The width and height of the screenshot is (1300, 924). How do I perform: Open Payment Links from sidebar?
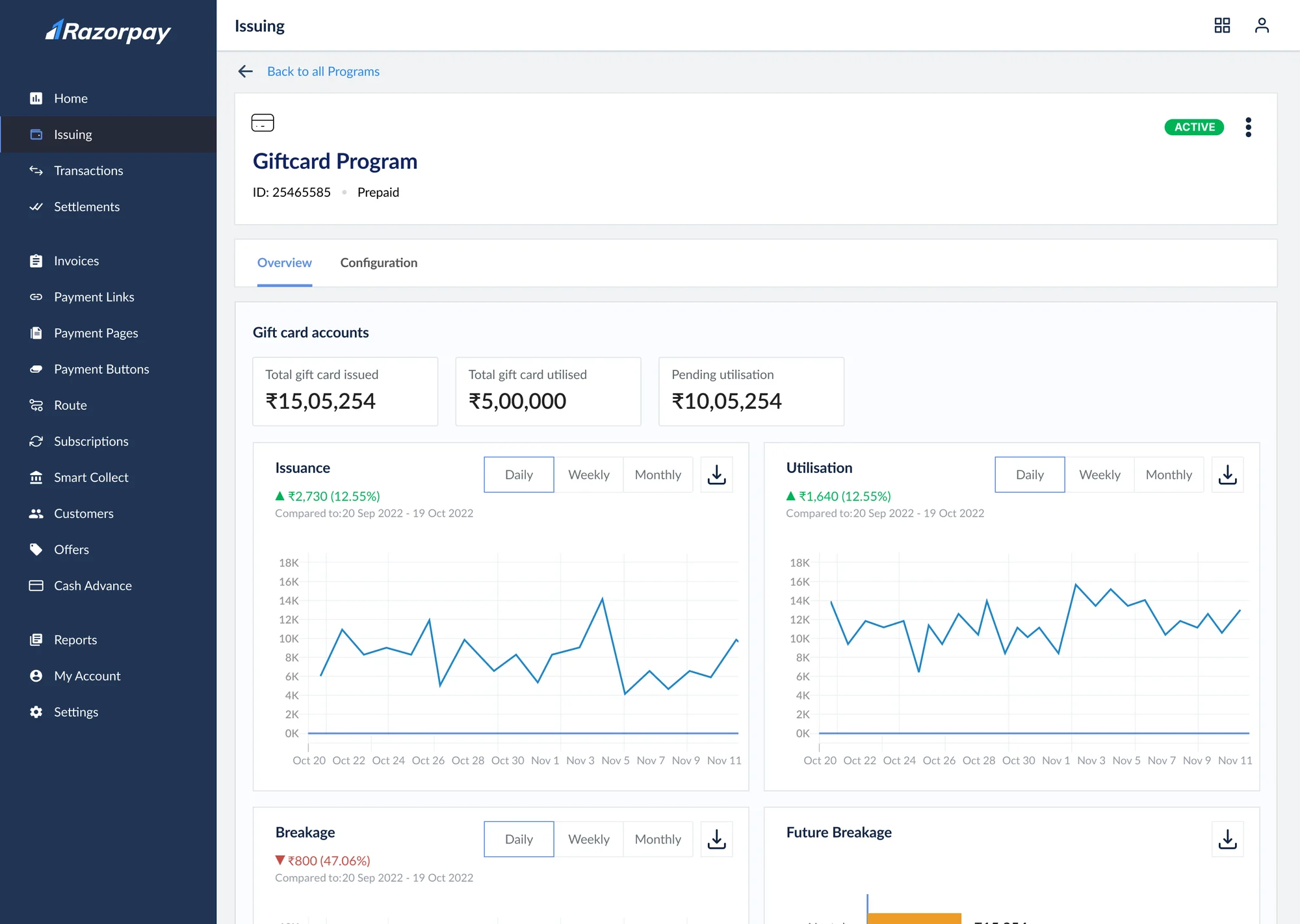coord(108,297)
